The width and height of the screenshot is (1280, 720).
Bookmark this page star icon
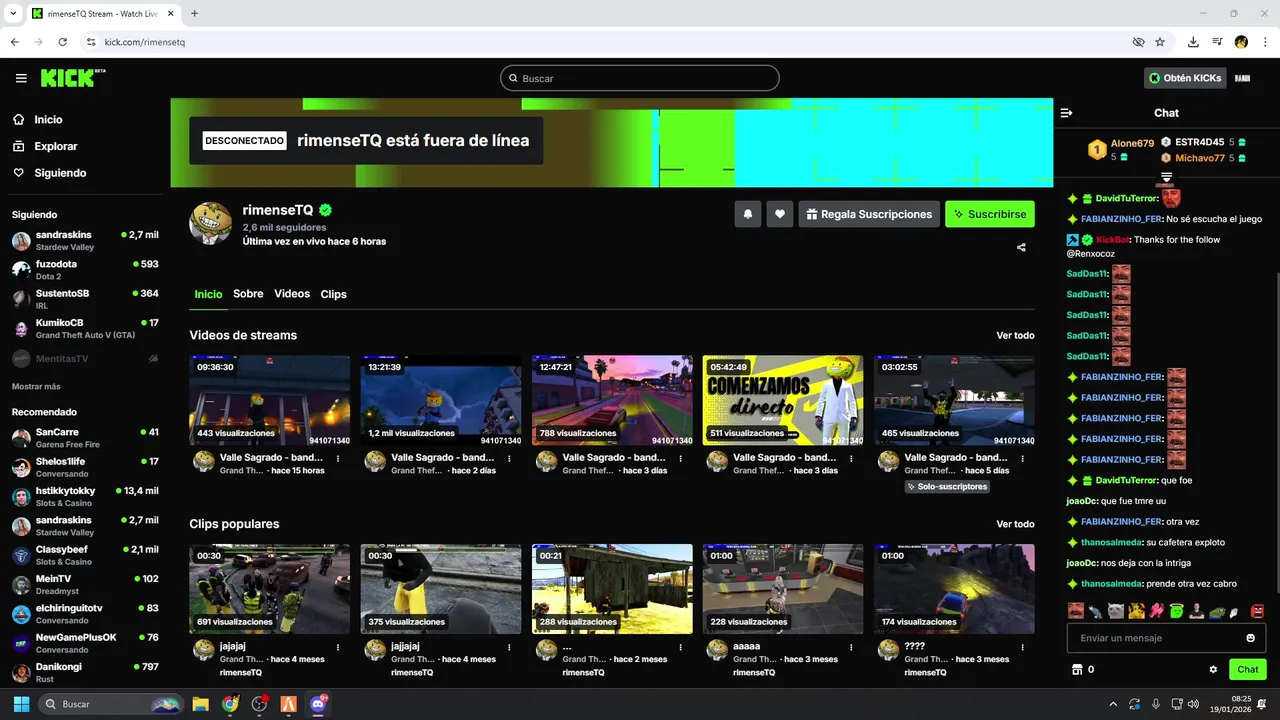click(1160, 42)
